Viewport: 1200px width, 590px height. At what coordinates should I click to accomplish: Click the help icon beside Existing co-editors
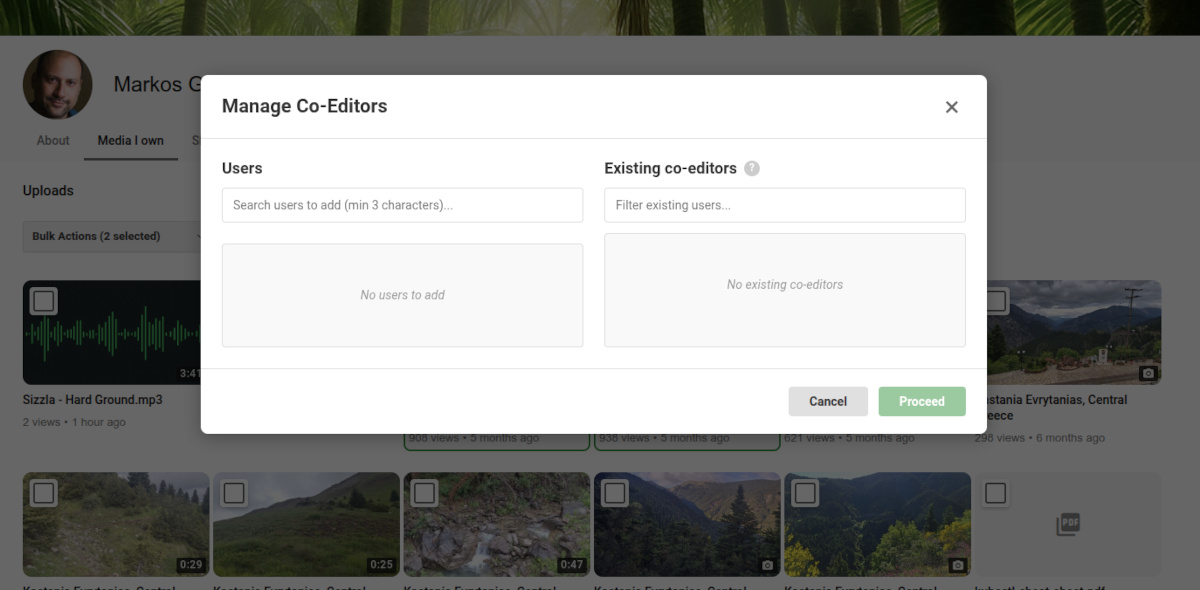point(751,168)
